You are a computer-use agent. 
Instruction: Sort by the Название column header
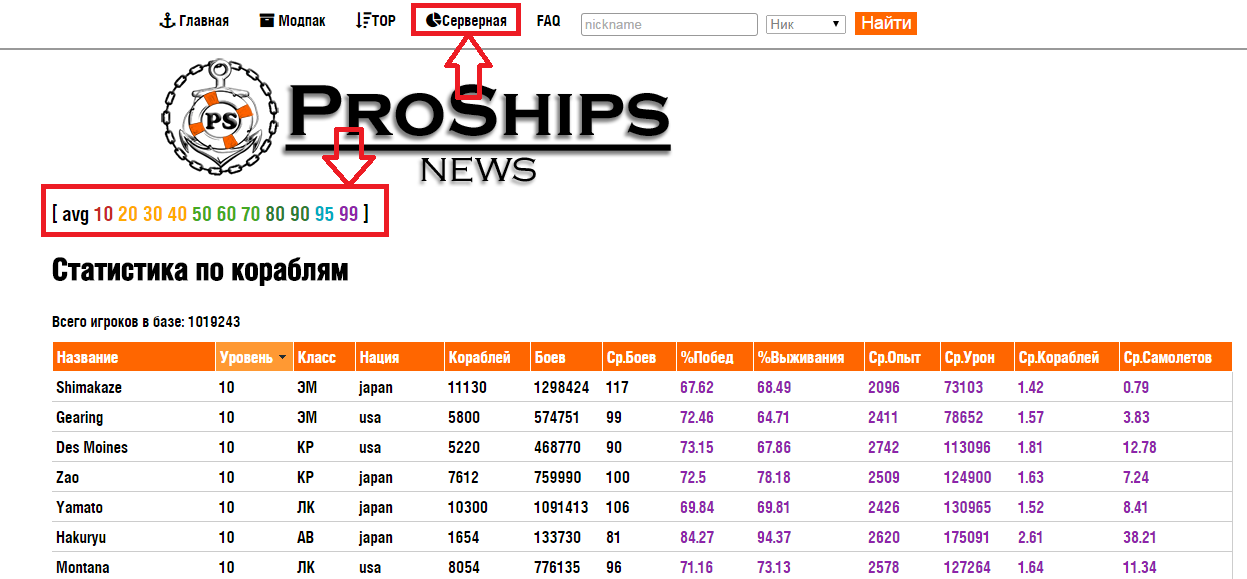tap(87, 358)
